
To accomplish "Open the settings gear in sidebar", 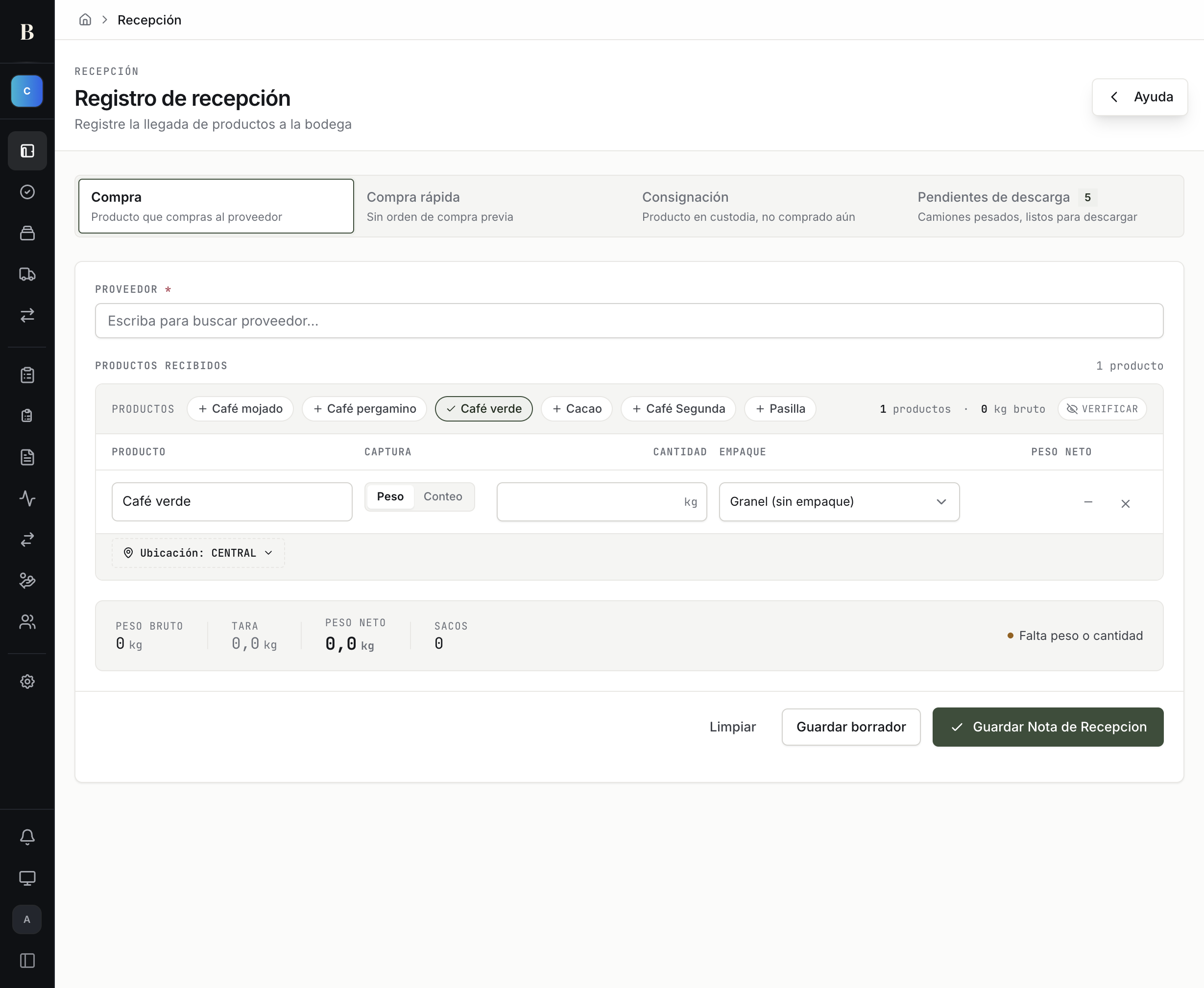I will (27, 681).
